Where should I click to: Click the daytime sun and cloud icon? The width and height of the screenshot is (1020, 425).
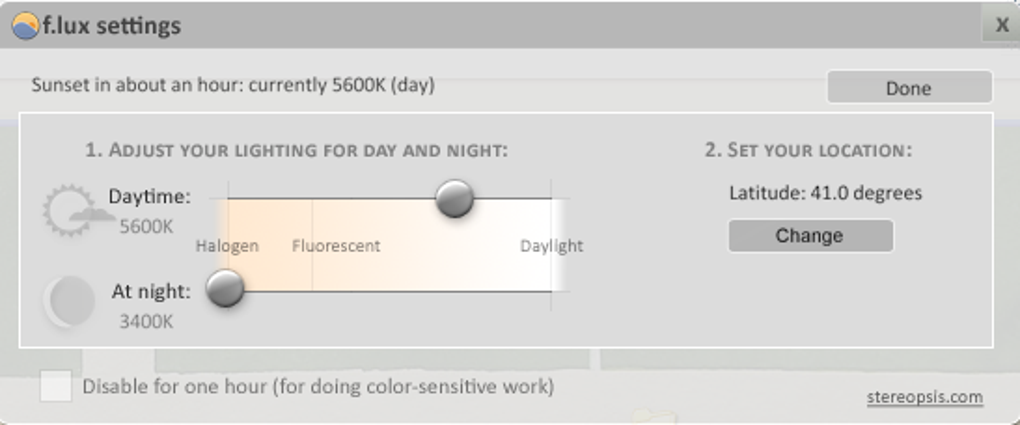click(73, 210)
